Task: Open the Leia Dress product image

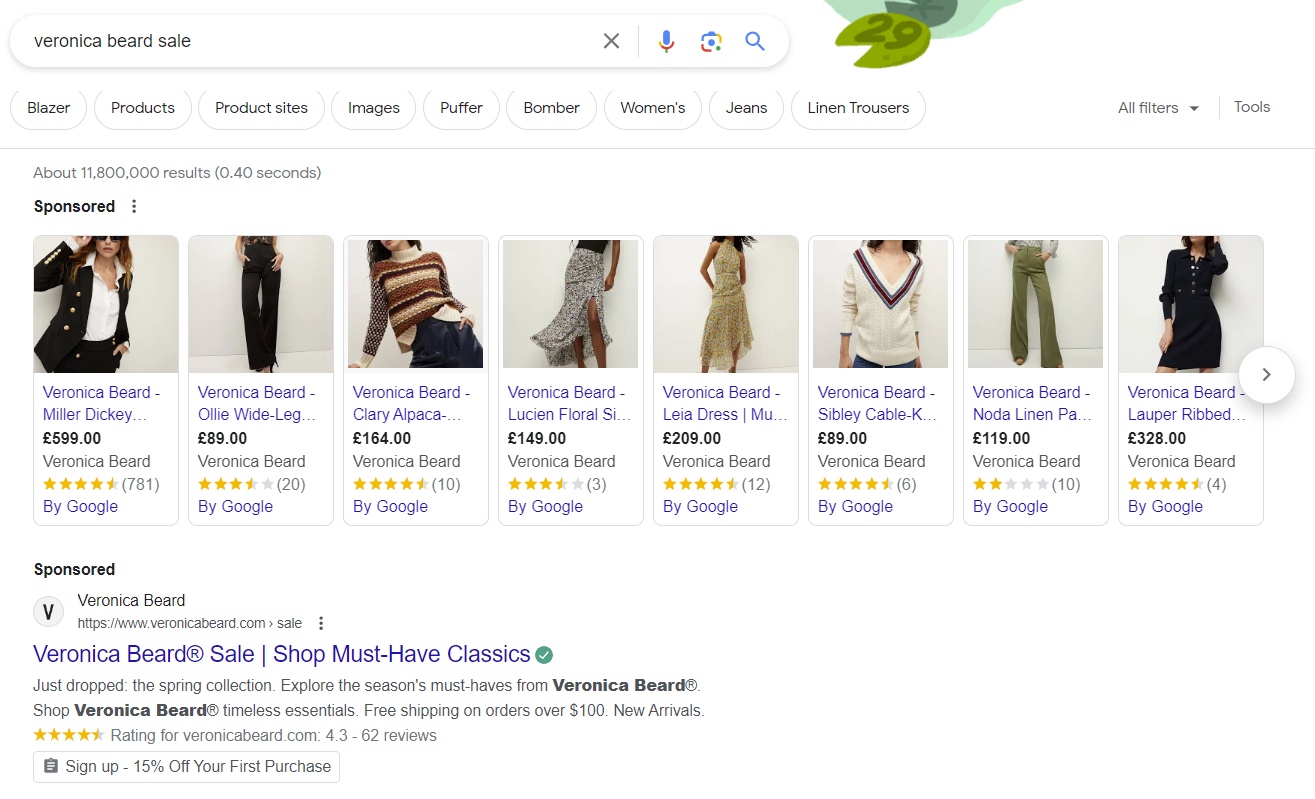Action: pyautogui.click(x=726, y=304)
